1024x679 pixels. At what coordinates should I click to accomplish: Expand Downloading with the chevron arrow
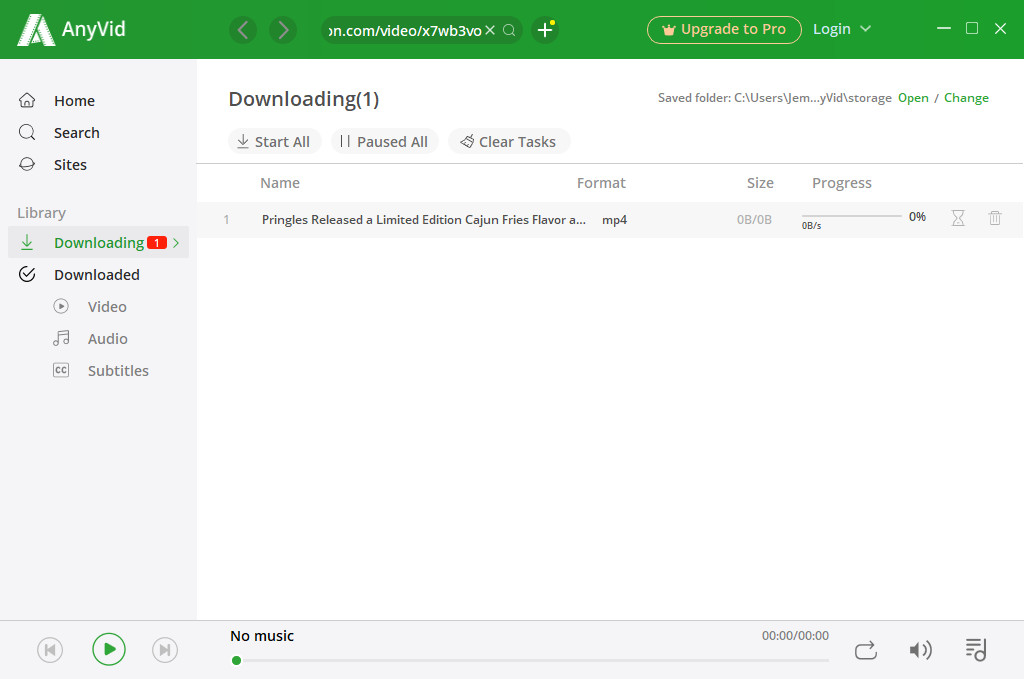pyautogui.click(x=176, y=243)
